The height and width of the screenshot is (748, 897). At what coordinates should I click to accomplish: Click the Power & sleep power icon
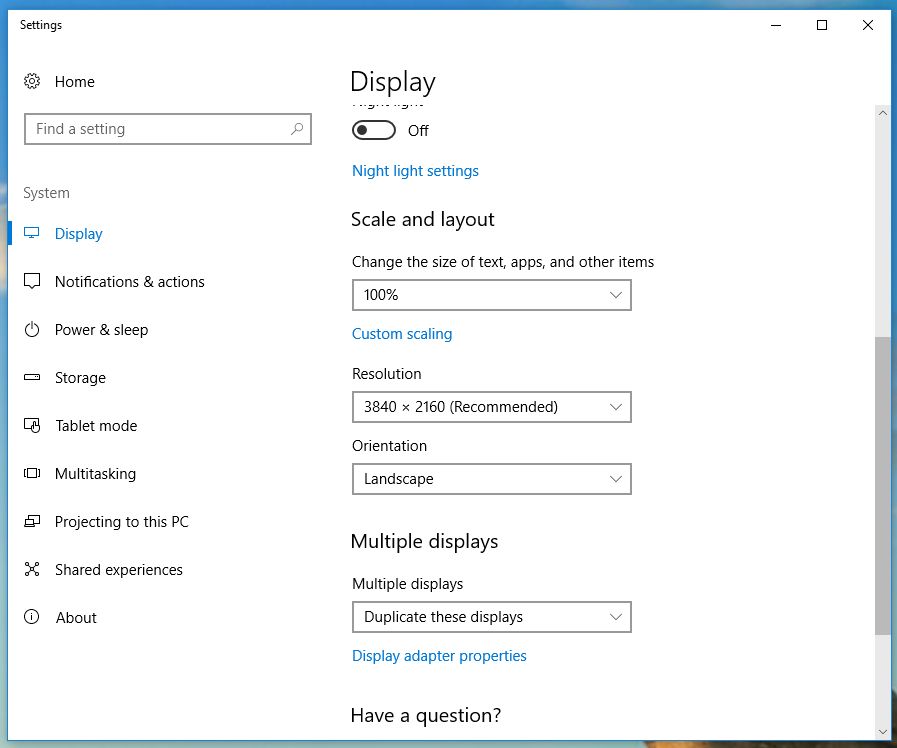click(31, 329)
